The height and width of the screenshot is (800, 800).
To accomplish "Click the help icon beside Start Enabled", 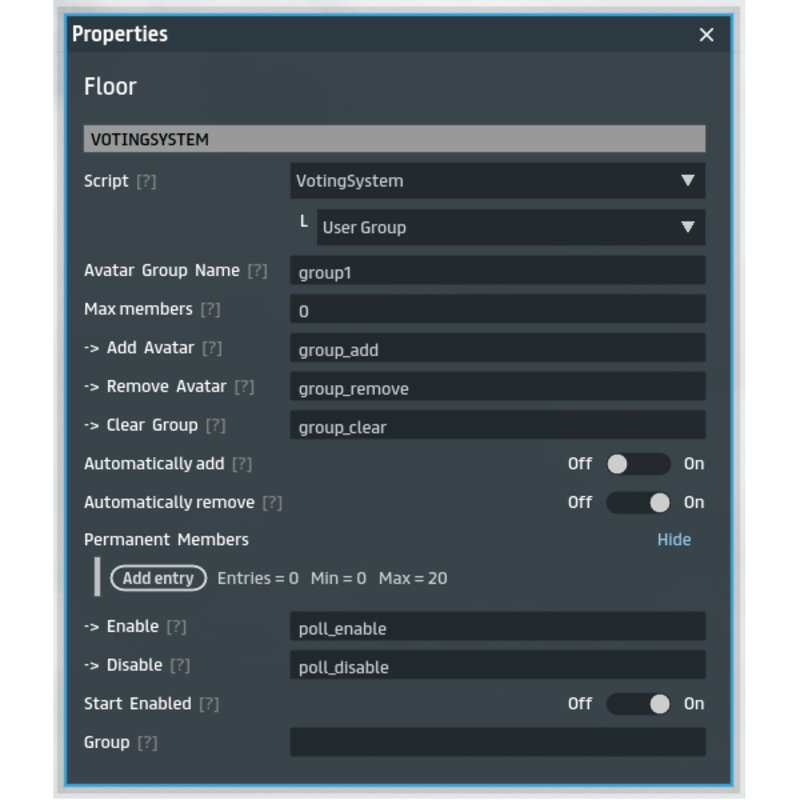I will 208,704.
